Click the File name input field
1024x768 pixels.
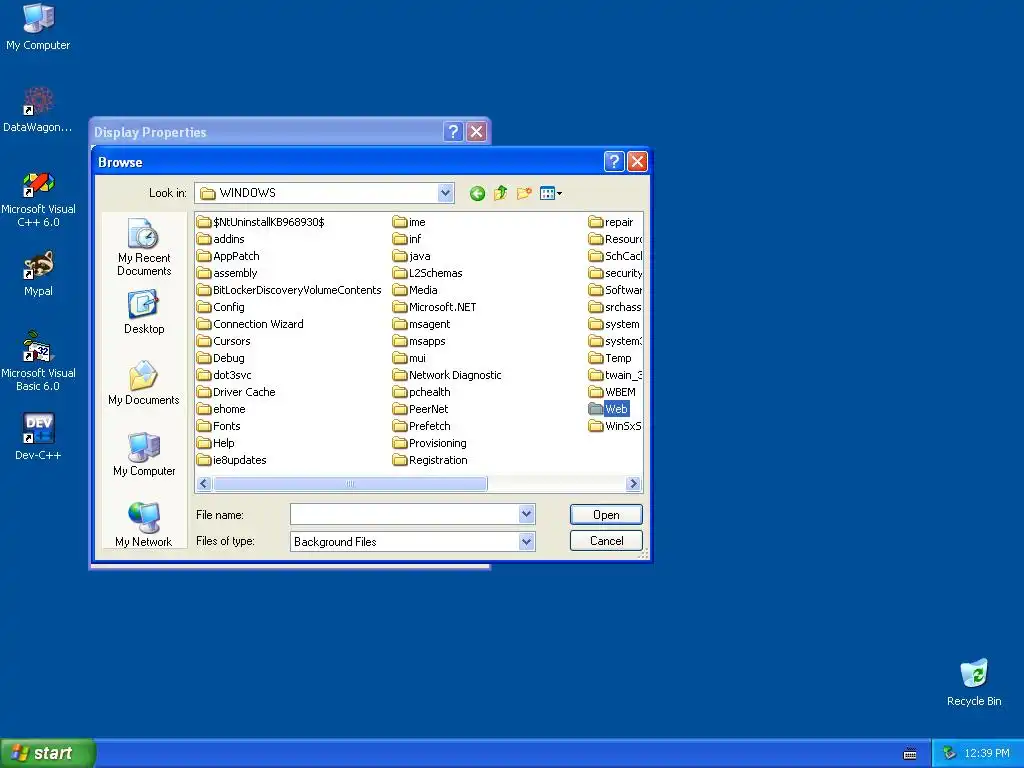(x=405, y=515)
